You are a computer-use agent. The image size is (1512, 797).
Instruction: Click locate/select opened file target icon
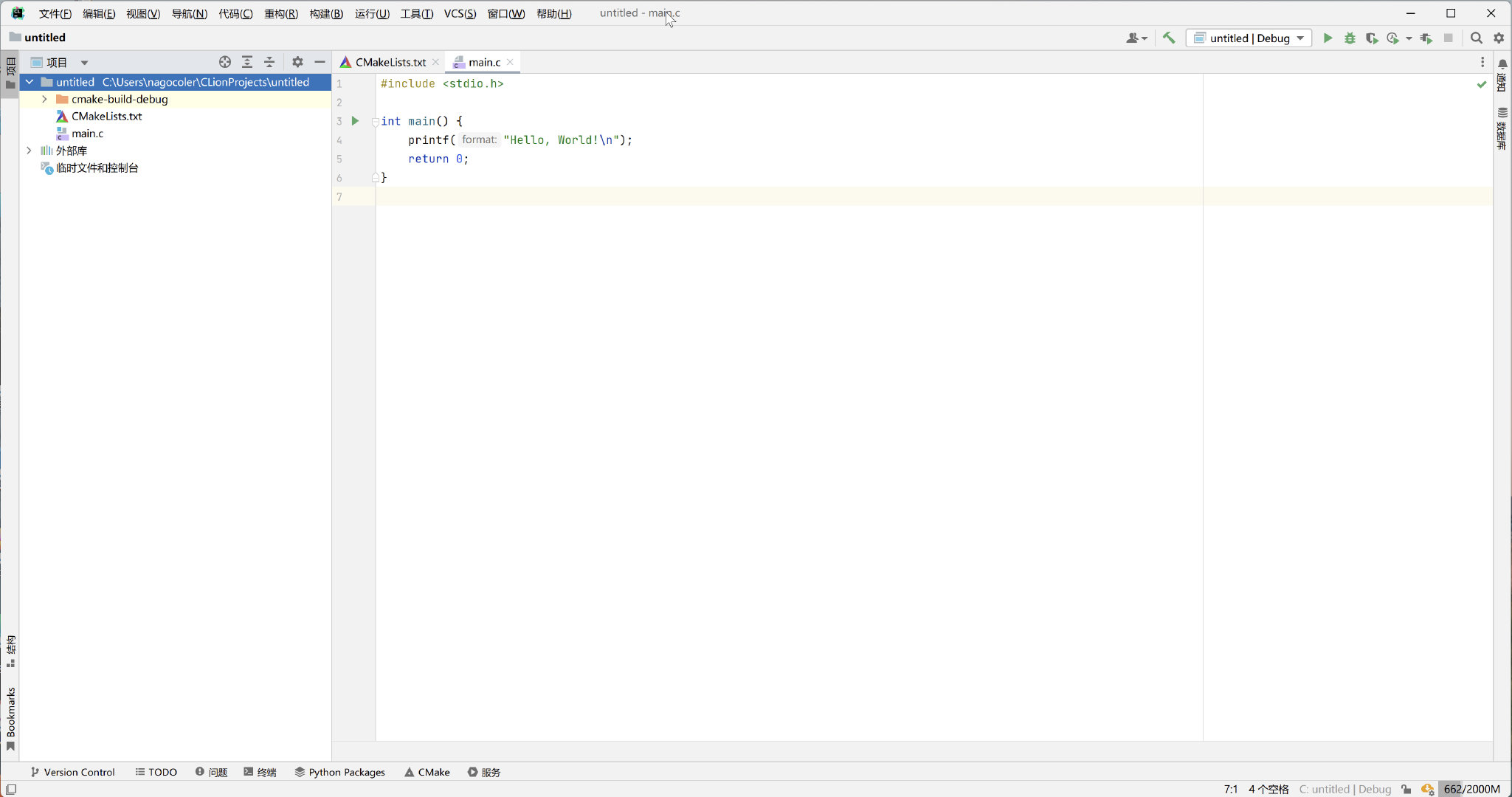click(x=225, y=62)
